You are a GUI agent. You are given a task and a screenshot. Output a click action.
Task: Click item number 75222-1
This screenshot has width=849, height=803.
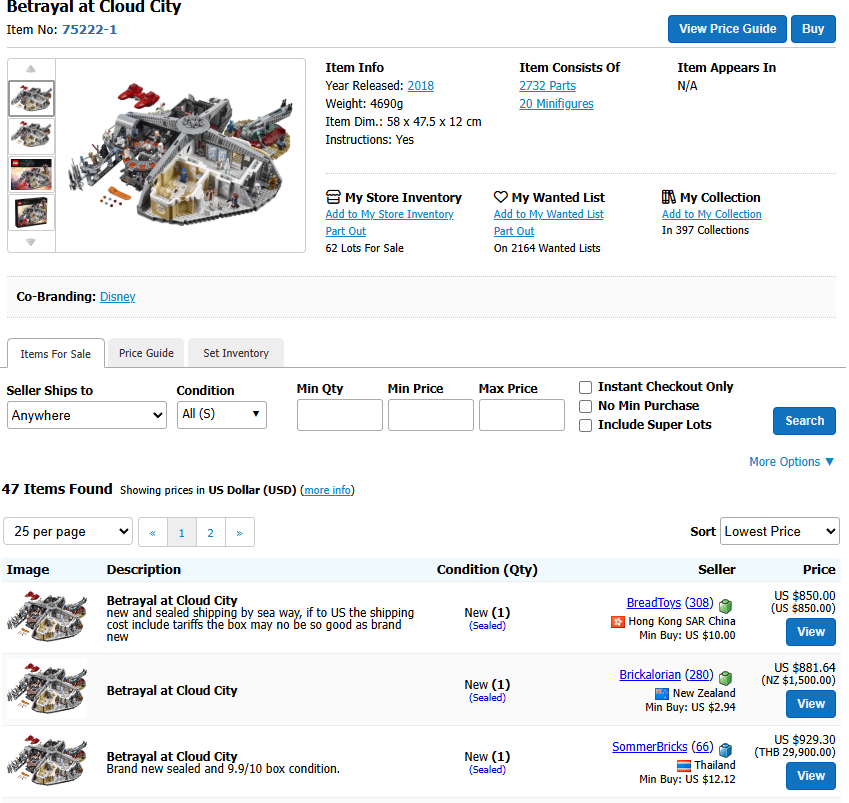(89, 29)
